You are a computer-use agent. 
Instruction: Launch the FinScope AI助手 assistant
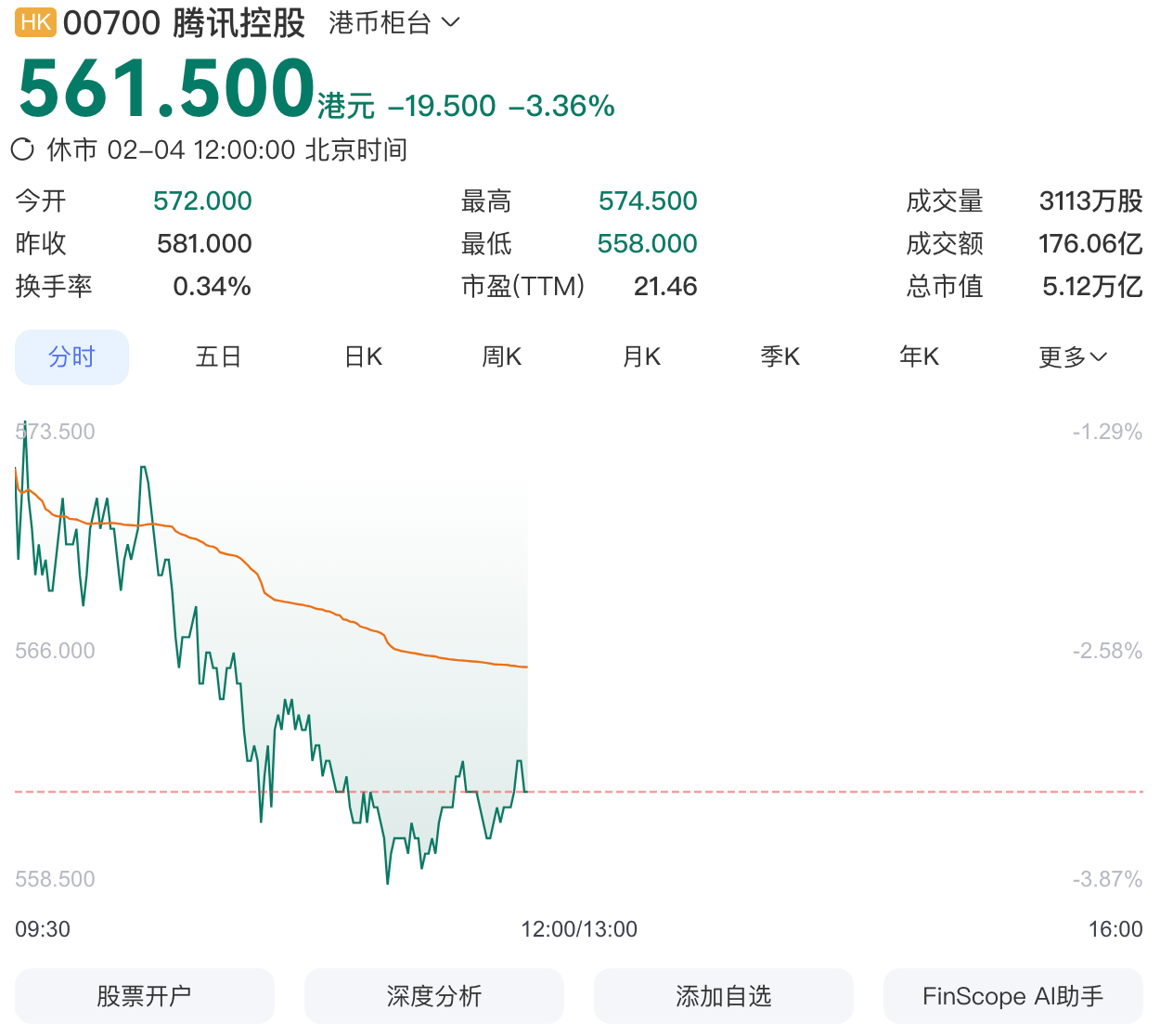tap(1012, 996)
